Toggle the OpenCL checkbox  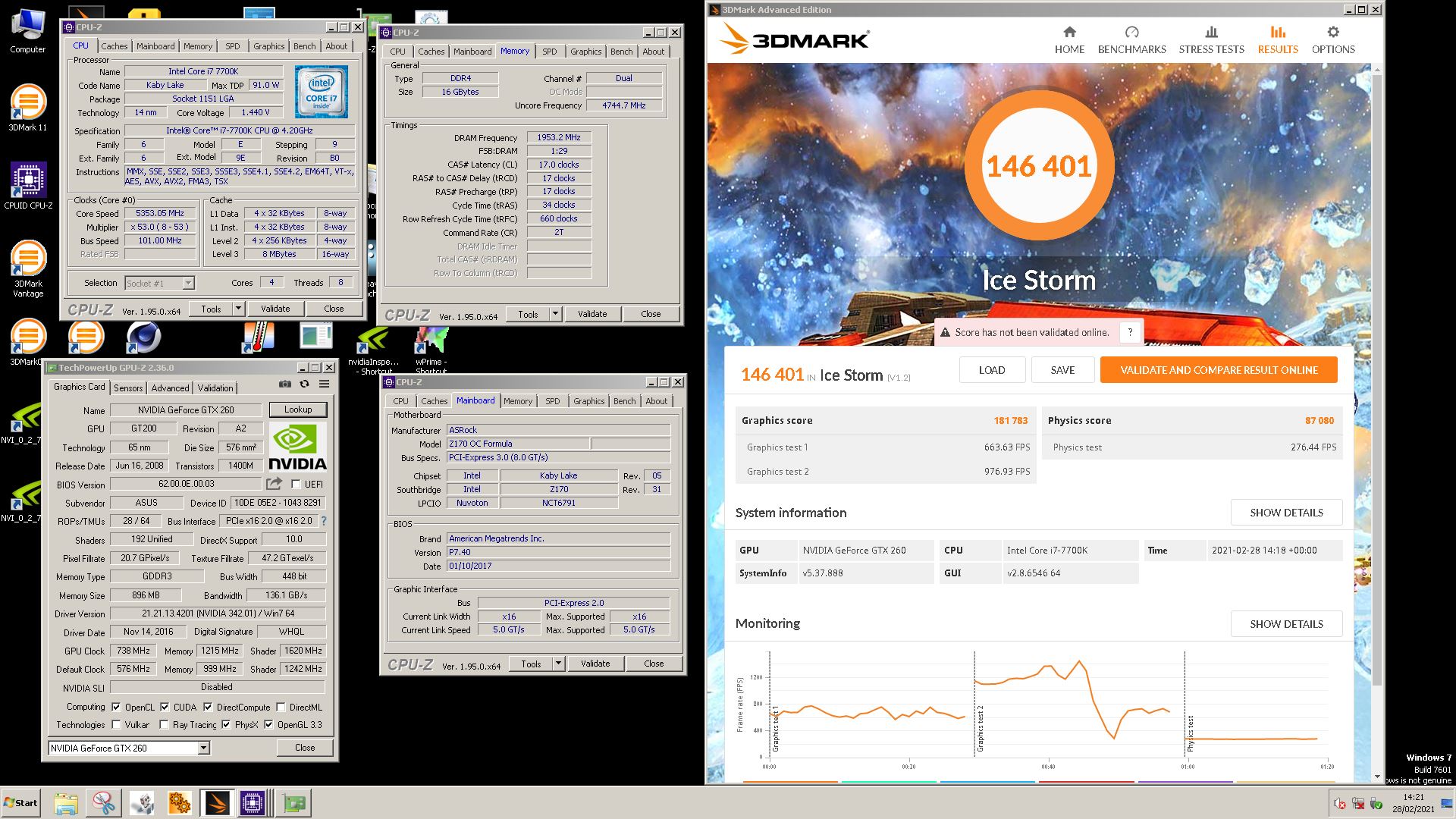[x=116, y=707]
